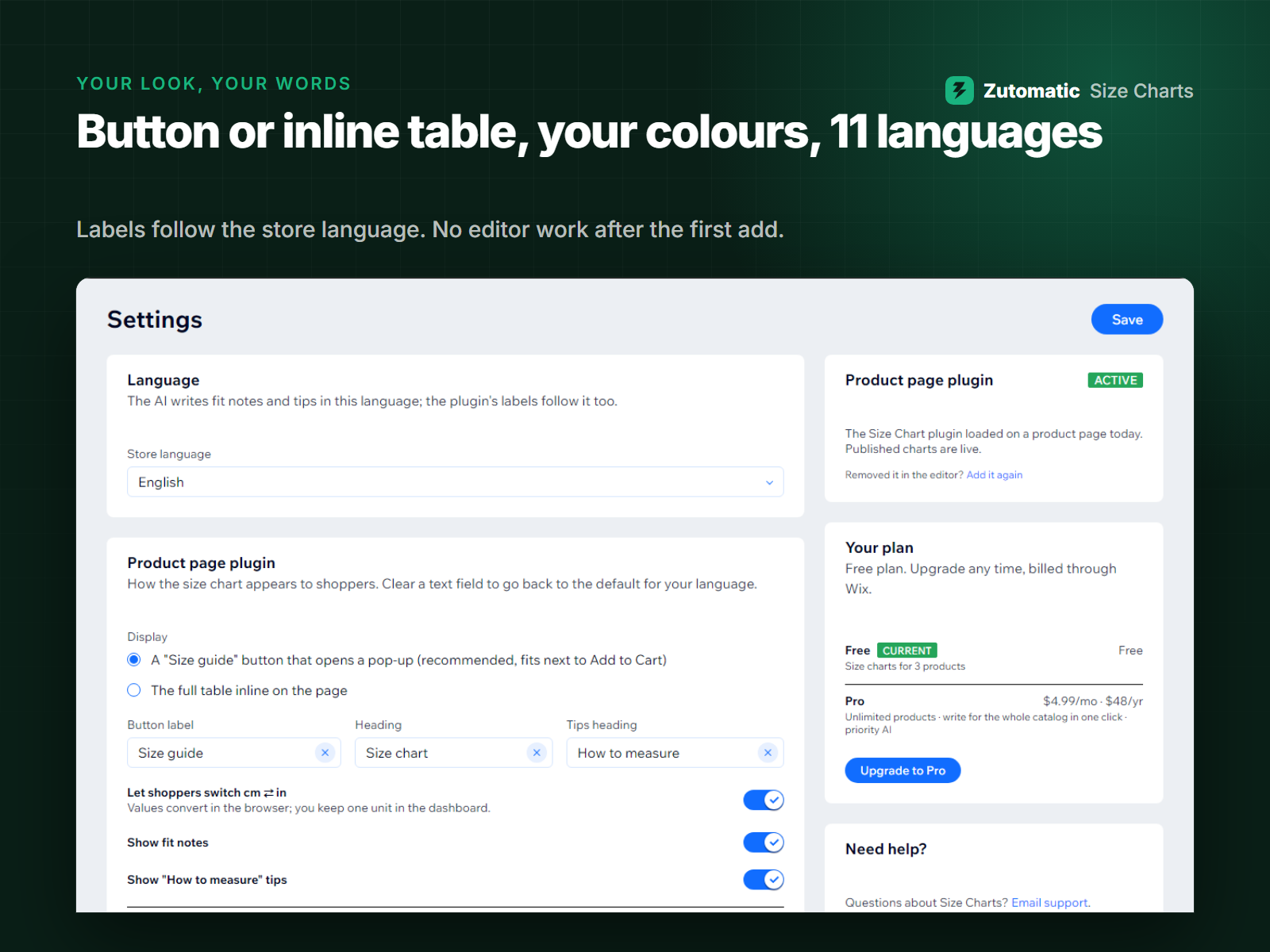Edit the Button label text field
The image size is (1270, 952).
tap(222, 753)
